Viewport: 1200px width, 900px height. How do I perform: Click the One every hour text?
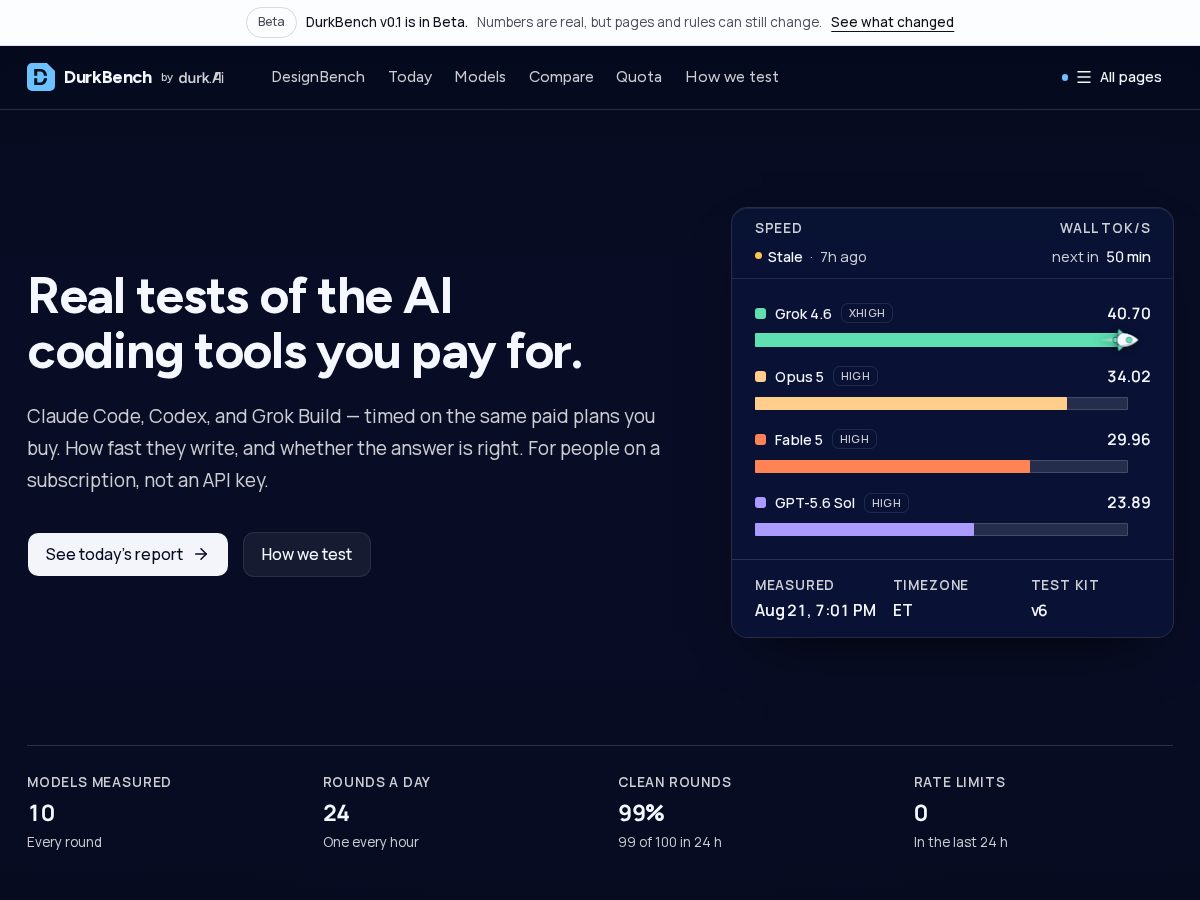point(371,842)
